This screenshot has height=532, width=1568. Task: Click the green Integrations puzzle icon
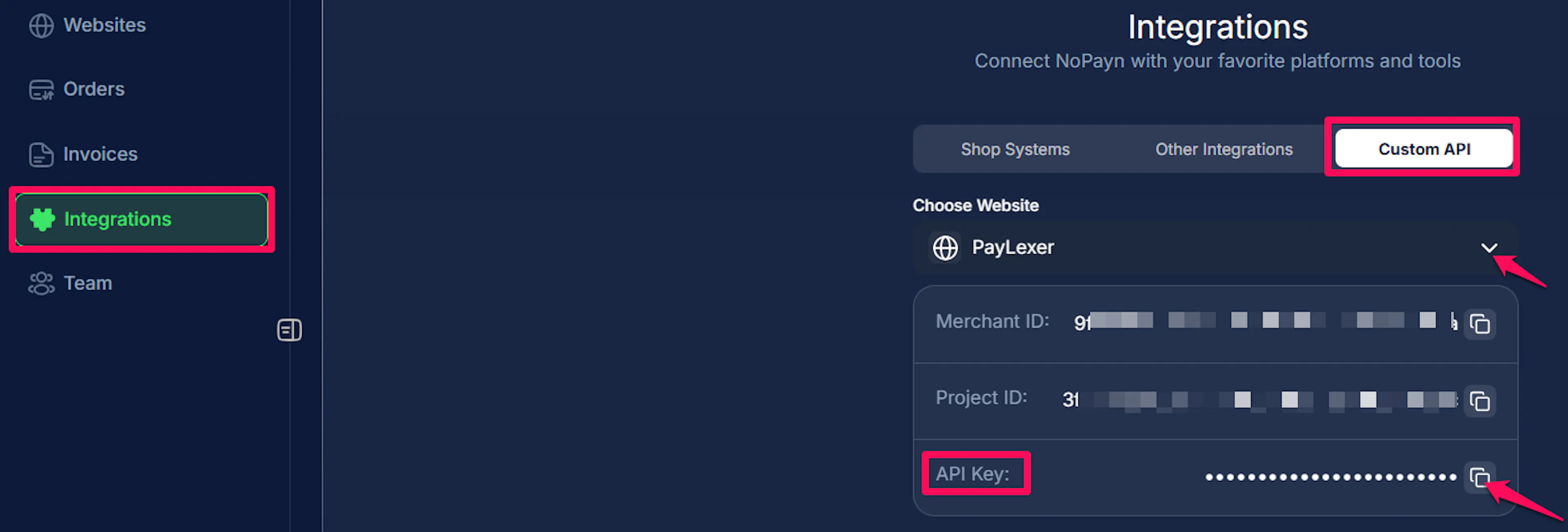pos(42,219)
